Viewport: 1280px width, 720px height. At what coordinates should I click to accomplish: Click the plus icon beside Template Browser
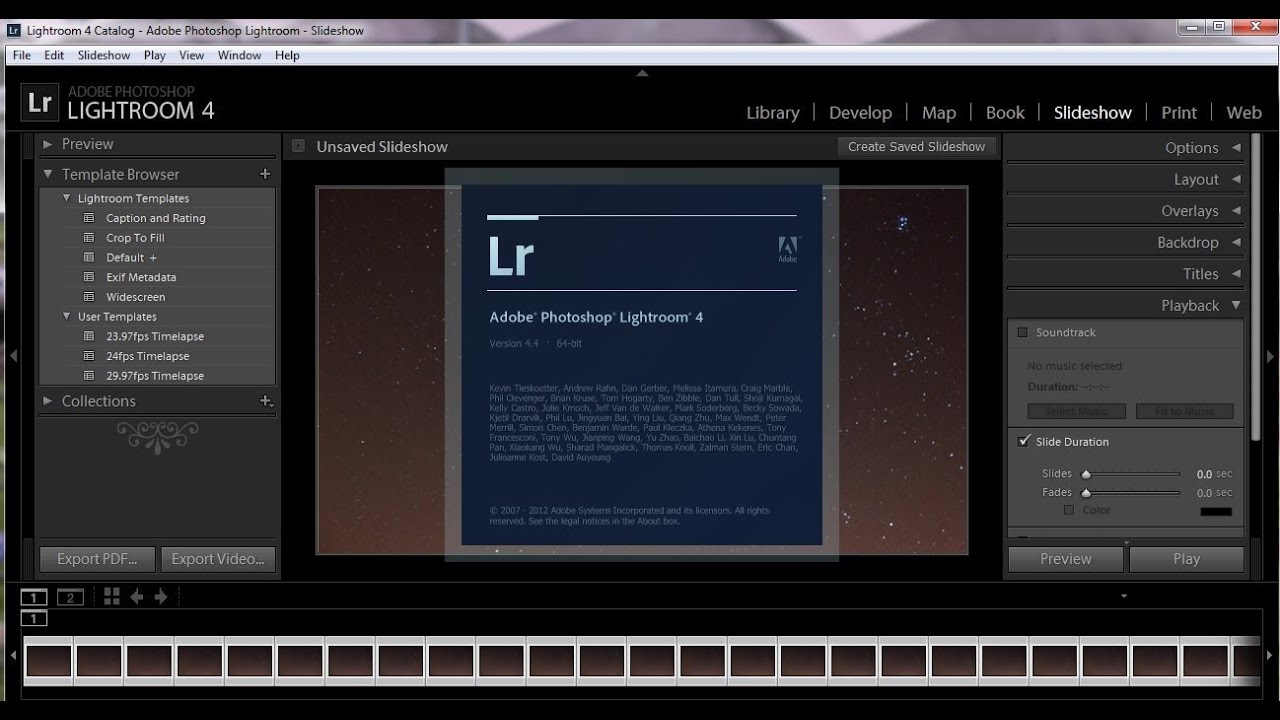tap(265, 174)
